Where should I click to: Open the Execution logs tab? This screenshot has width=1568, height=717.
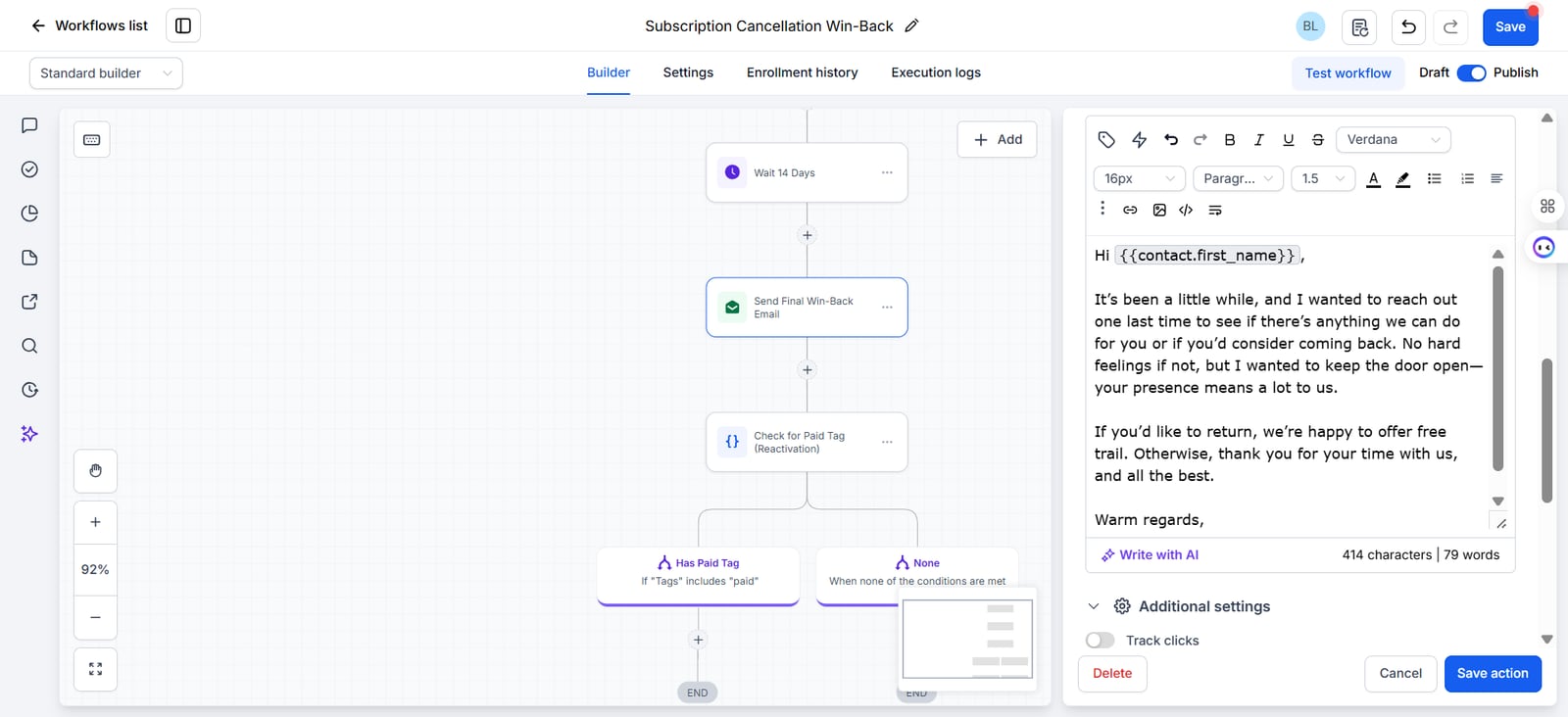point(936,72)
